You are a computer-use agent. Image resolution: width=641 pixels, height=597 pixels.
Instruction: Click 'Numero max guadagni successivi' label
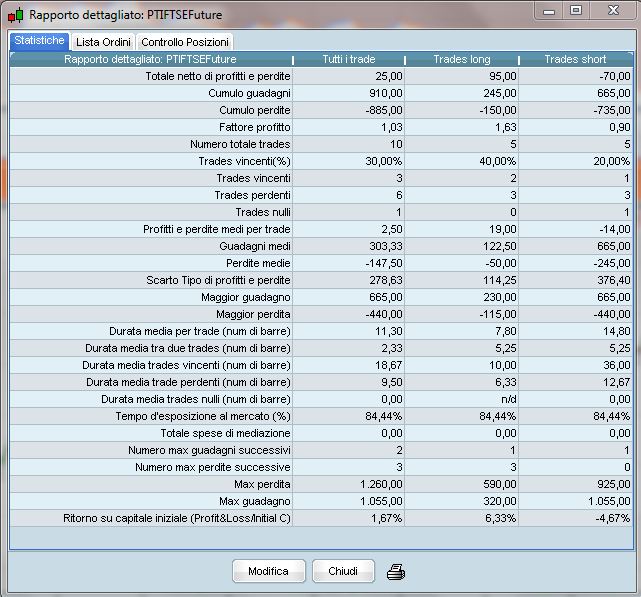coord(209,450)
